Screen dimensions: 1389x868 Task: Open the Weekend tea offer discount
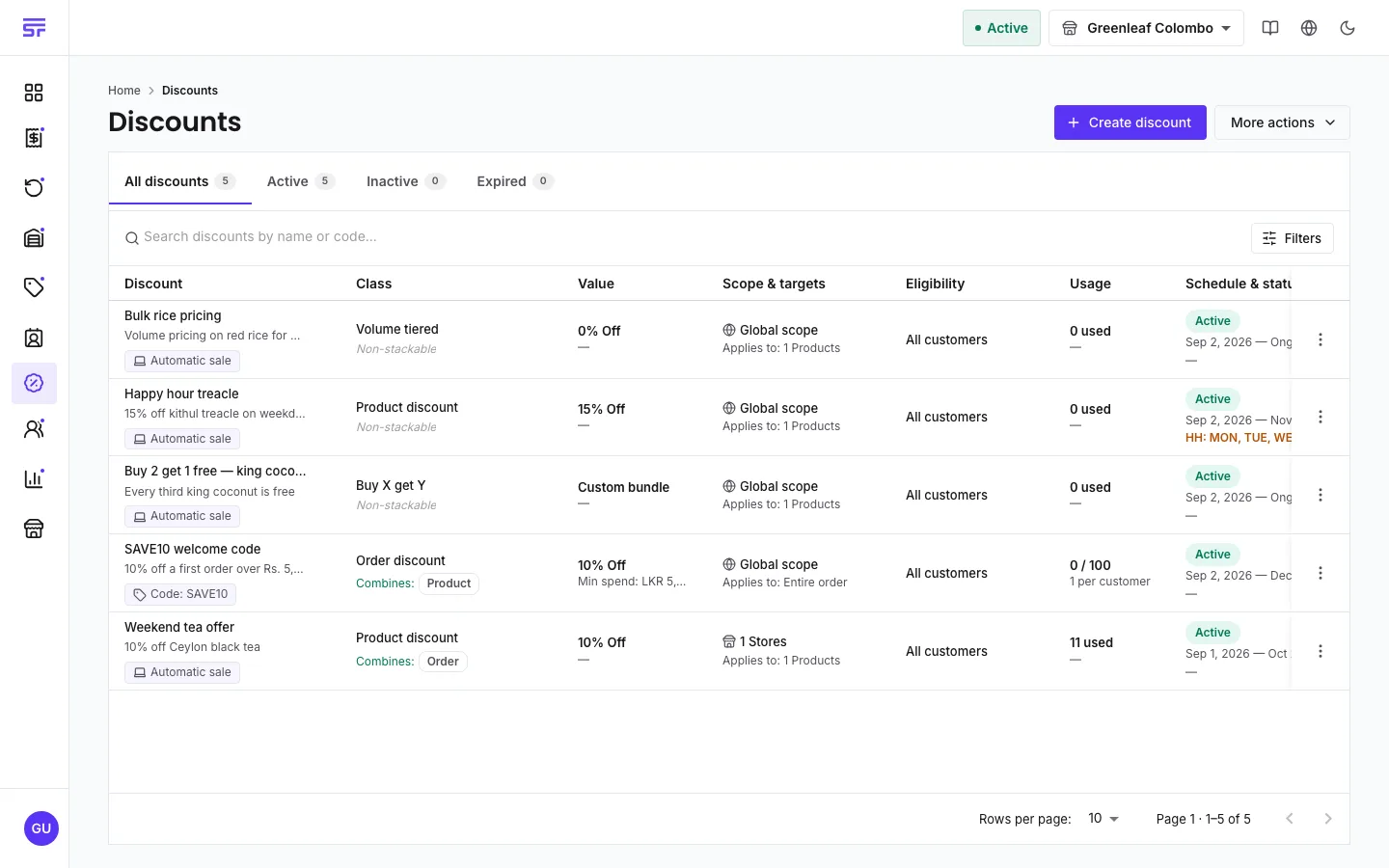coord(179,627)
